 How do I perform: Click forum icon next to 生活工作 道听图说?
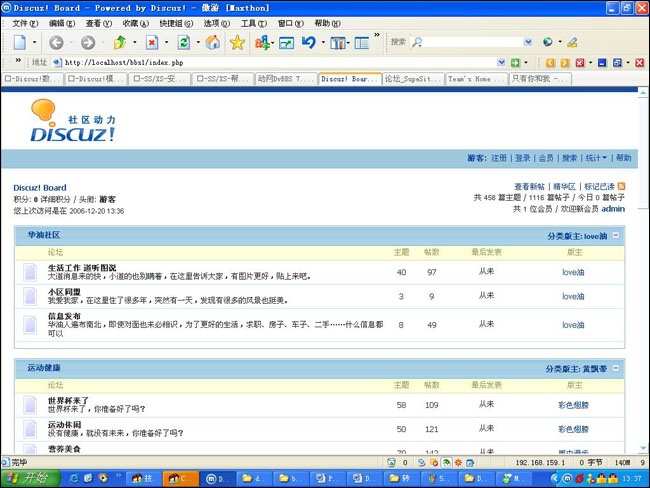tap(30, 272)
